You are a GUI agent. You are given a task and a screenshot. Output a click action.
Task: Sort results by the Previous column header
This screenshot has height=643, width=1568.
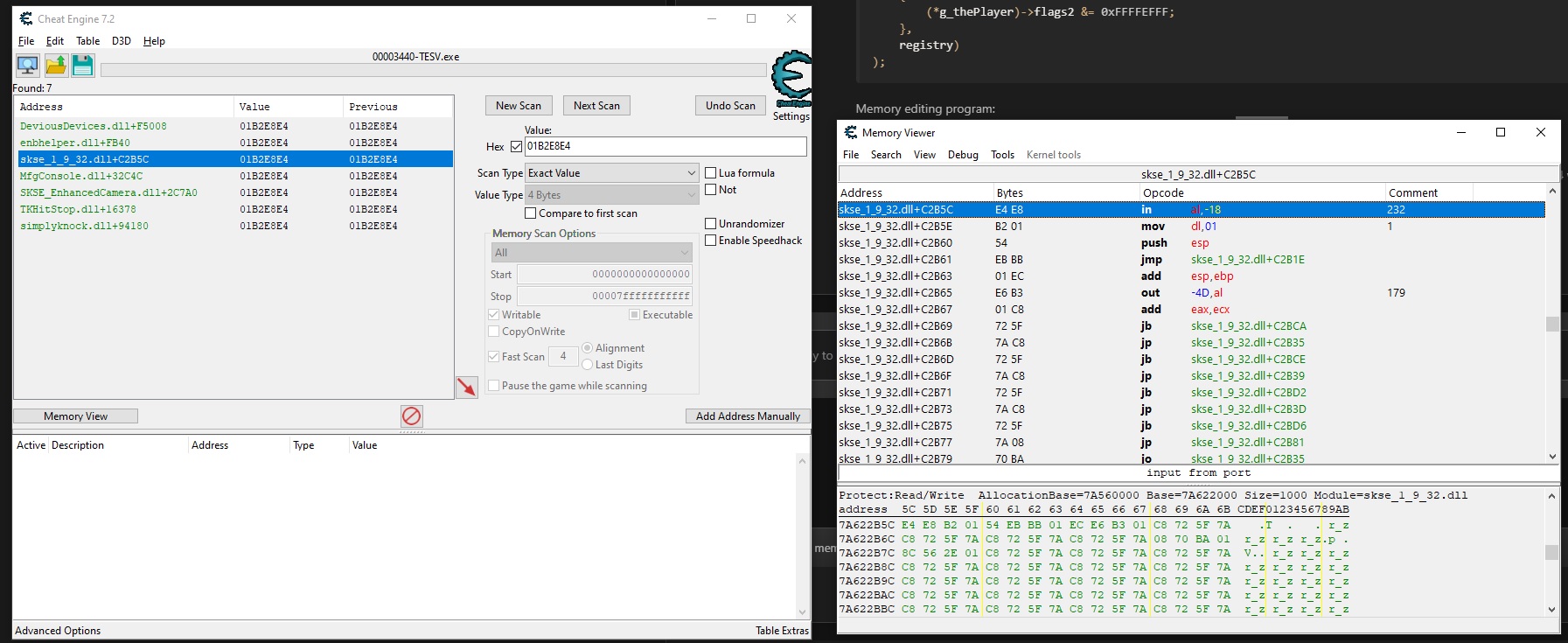pos(398,107)
